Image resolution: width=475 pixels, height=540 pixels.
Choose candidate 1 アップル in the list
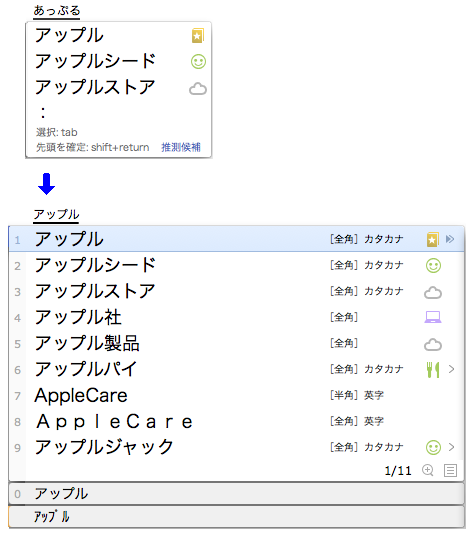point(236,239)
